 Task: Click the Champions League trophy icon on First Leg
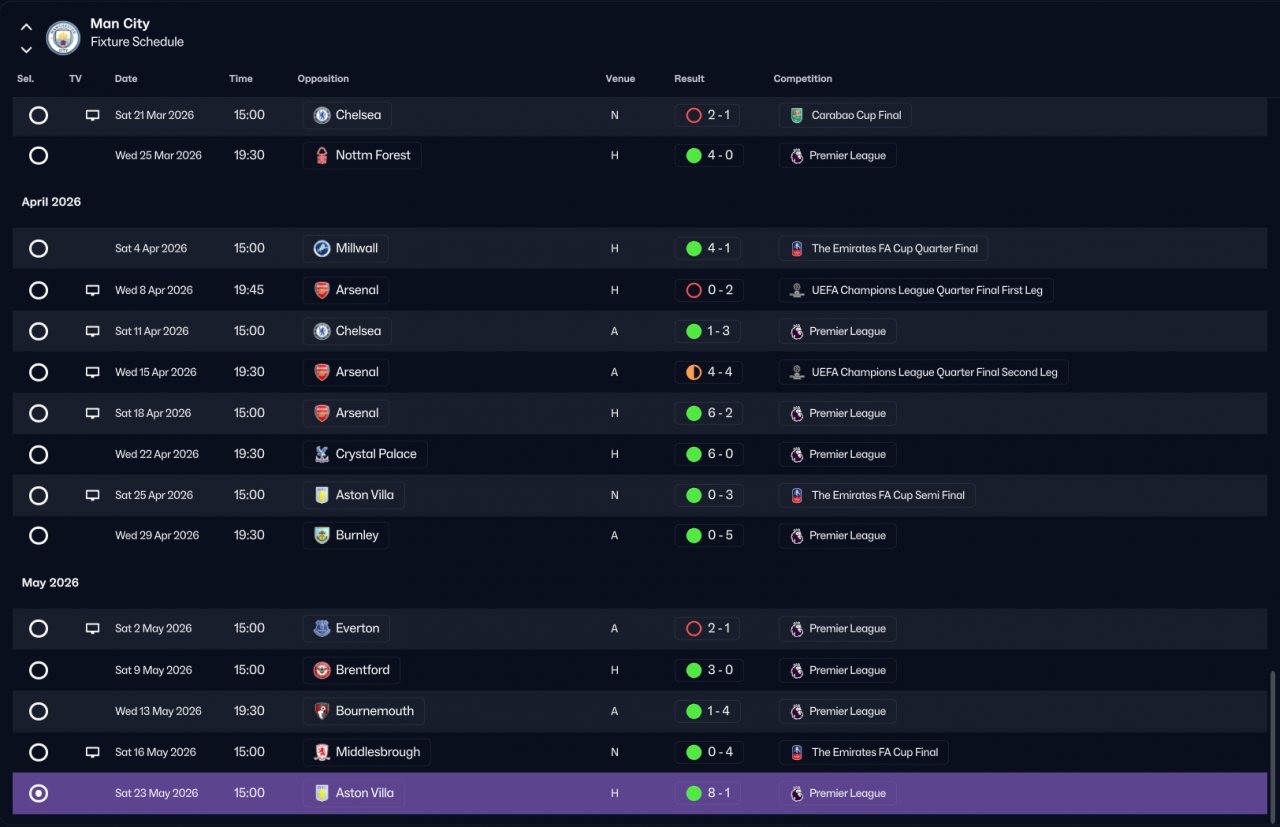pyautogui.click(x=797, y=290)
